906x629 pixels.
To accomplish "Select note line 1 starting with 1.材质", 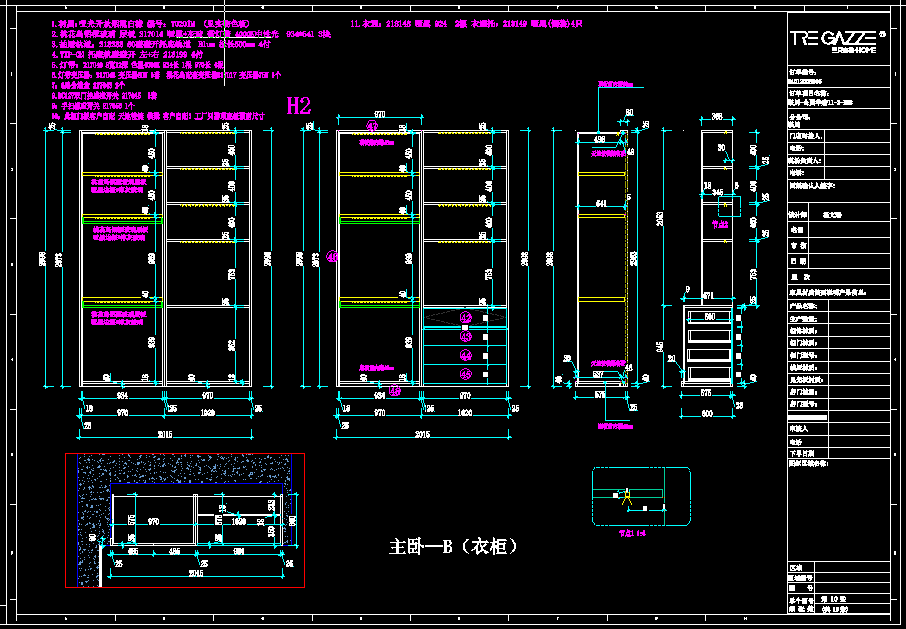I will click(x=150, y=24).
